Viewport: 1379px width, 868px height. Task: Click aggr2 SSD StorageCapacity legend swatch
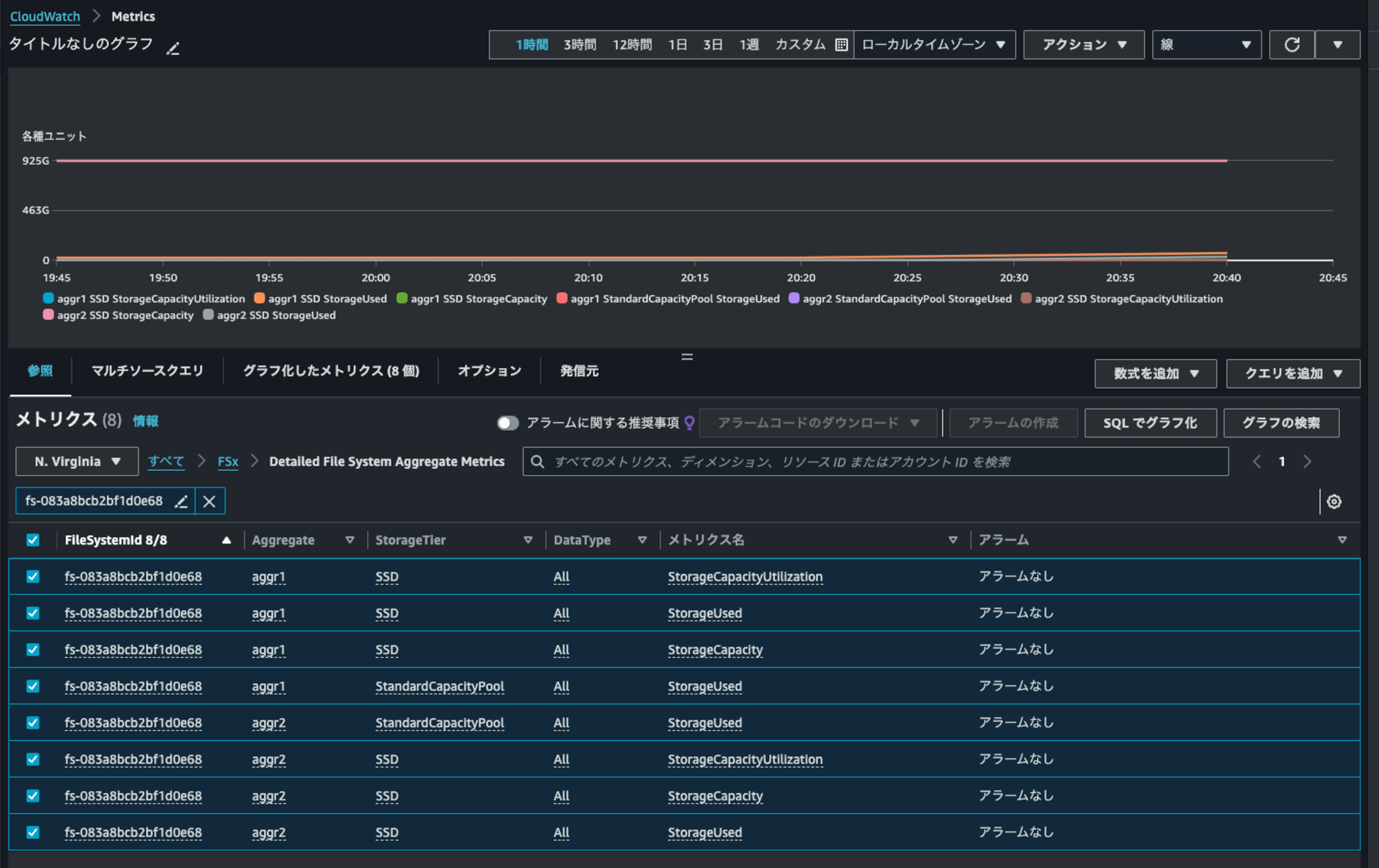pyautogui.click(x=48, y=315)
